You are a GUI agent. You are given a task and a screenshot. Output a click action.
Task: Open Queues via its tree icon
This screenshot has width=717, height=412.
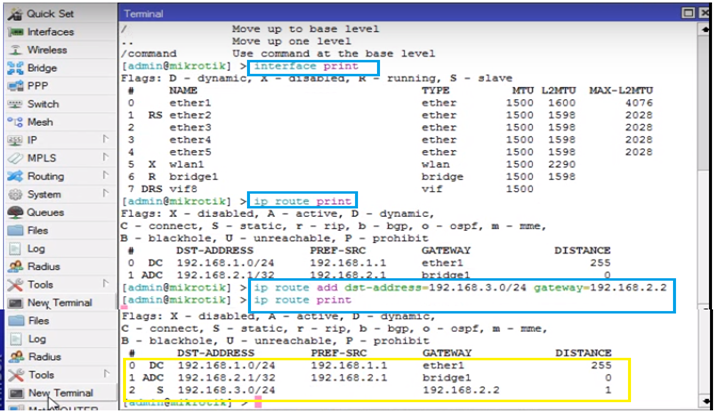(x=15, y=212)
